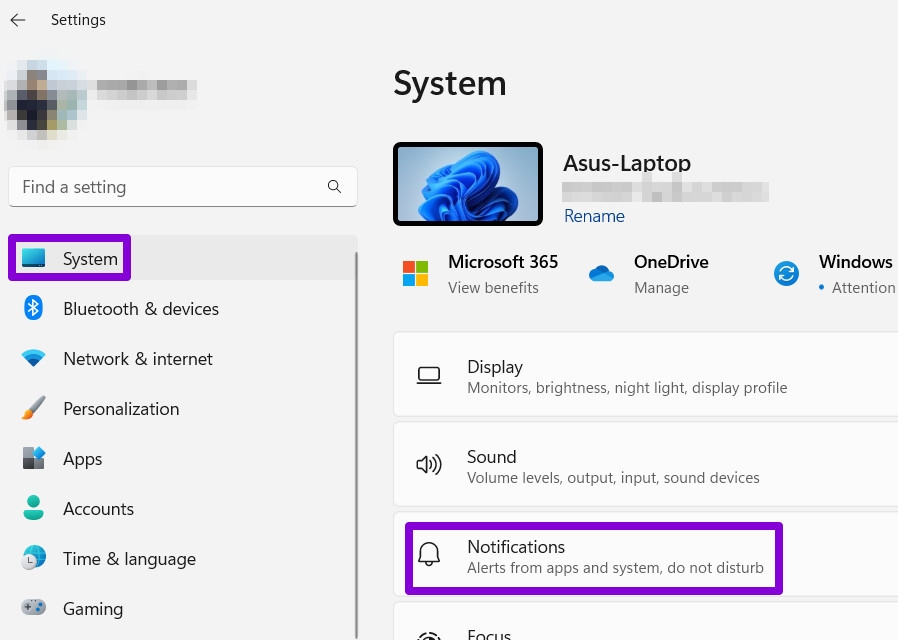This screenshot has width=898, height=640.
Task: Click the OneDrive cloud icon
Action: [x=601, y=272]
